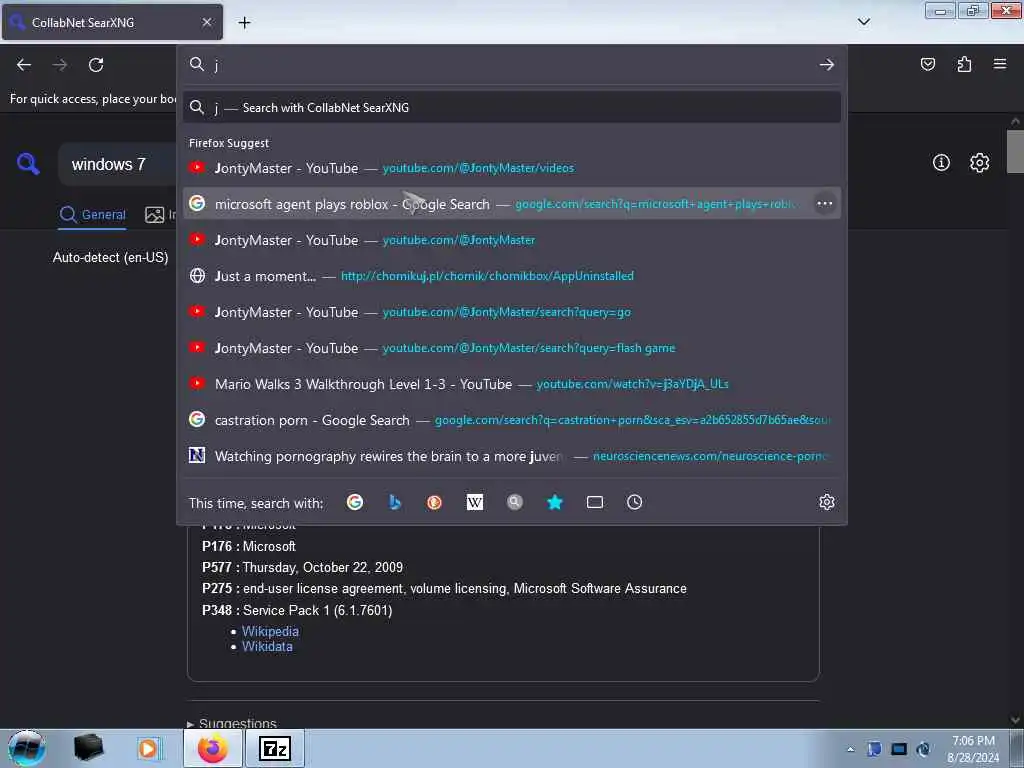This screenshot has width=1024, height=768.
Task: Switch to the General search tab
Action: pos(93,214)
